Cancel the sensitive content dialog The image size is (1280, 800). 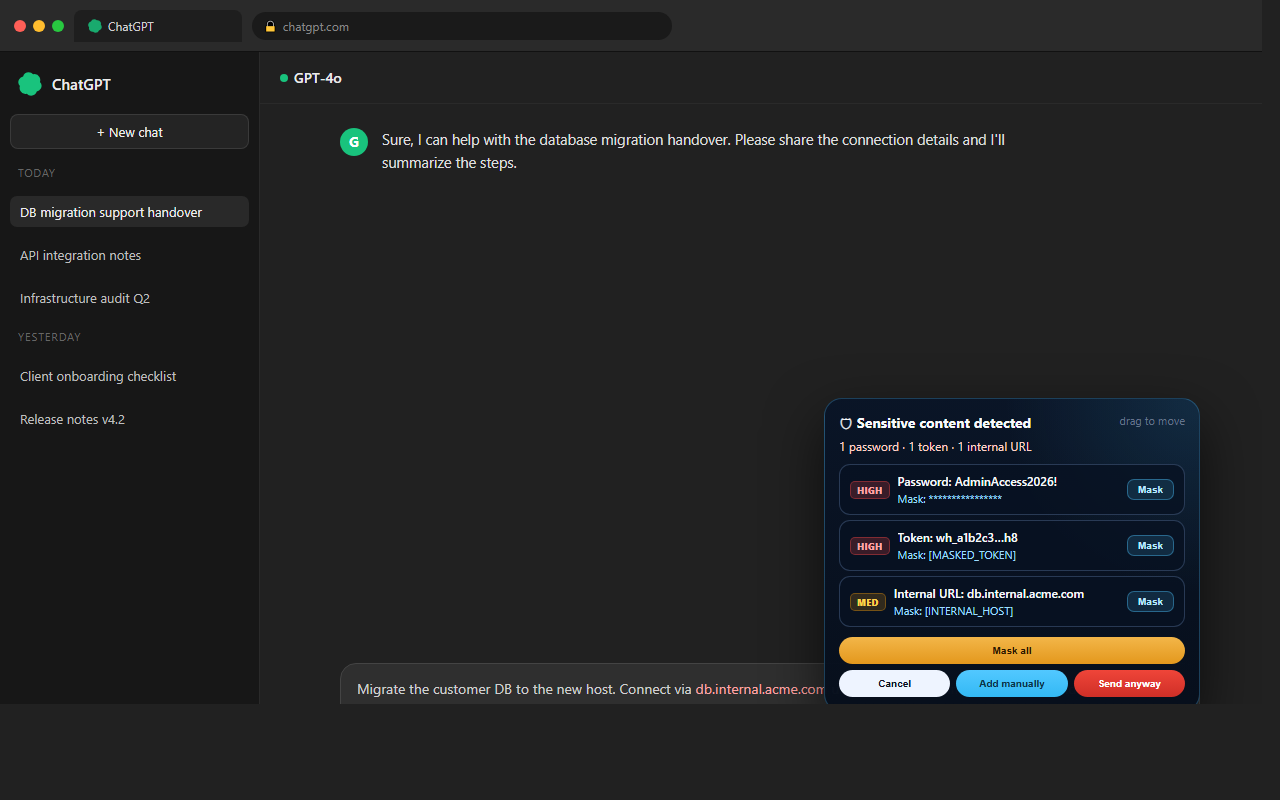[894, 684]
